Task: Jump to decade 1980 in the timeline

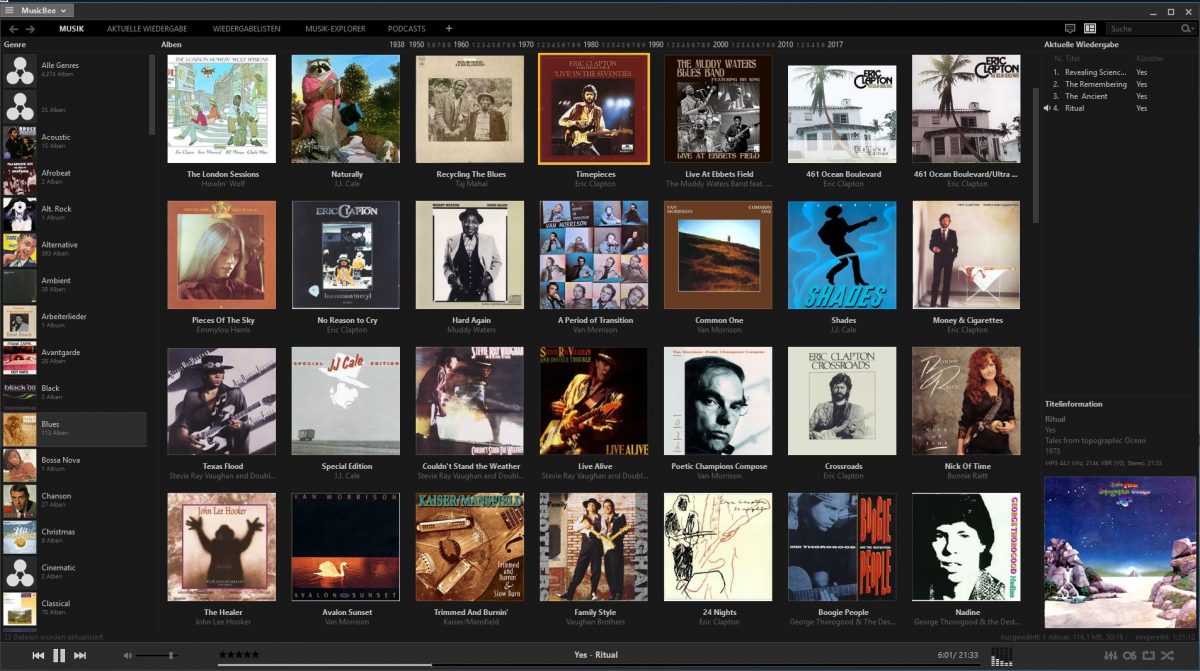Action: tap(591, 45)
